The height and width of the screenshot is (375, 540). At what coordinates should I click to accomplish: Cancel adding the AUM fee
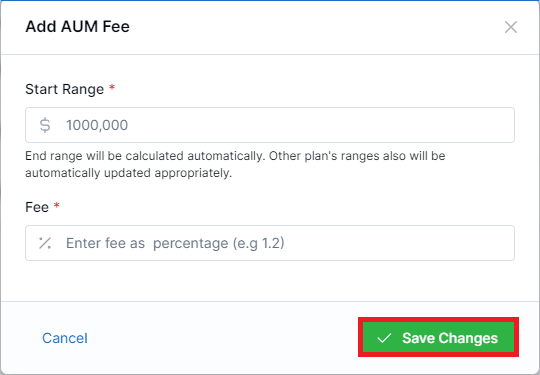(x=65, y=338)
